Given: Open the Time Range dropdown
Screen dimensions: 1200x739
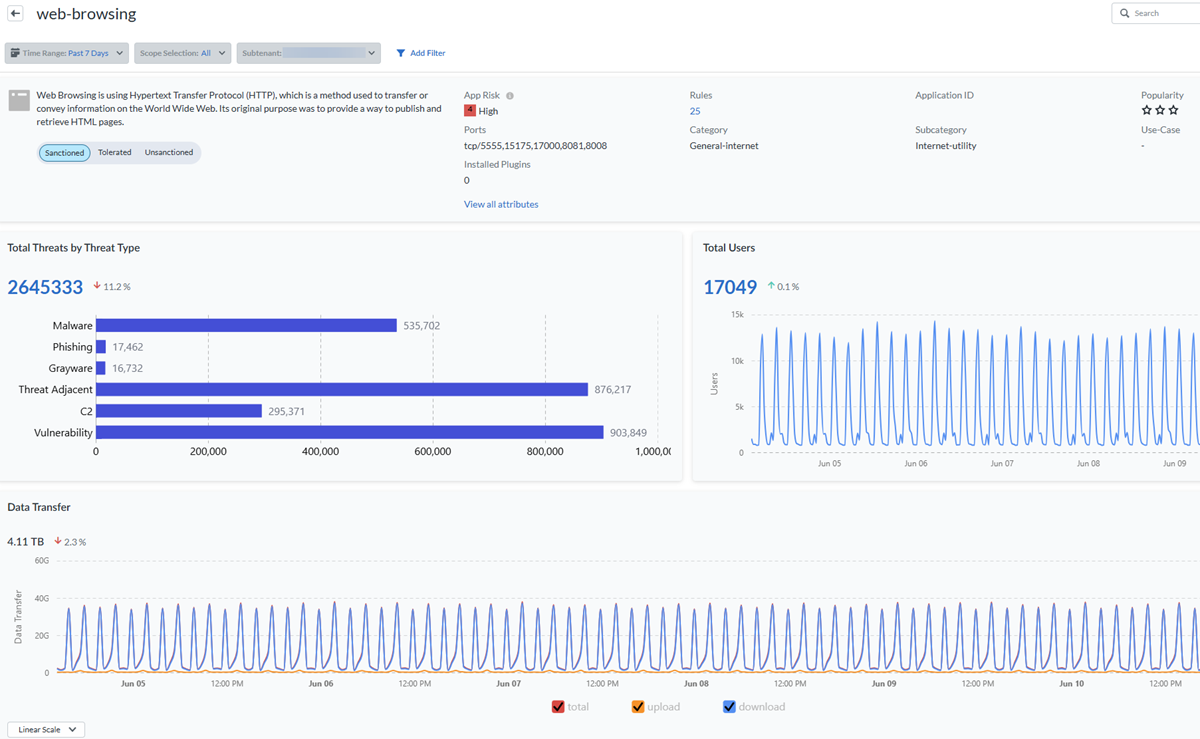Looking at the screenshot, I should click(x=67, y=53).
